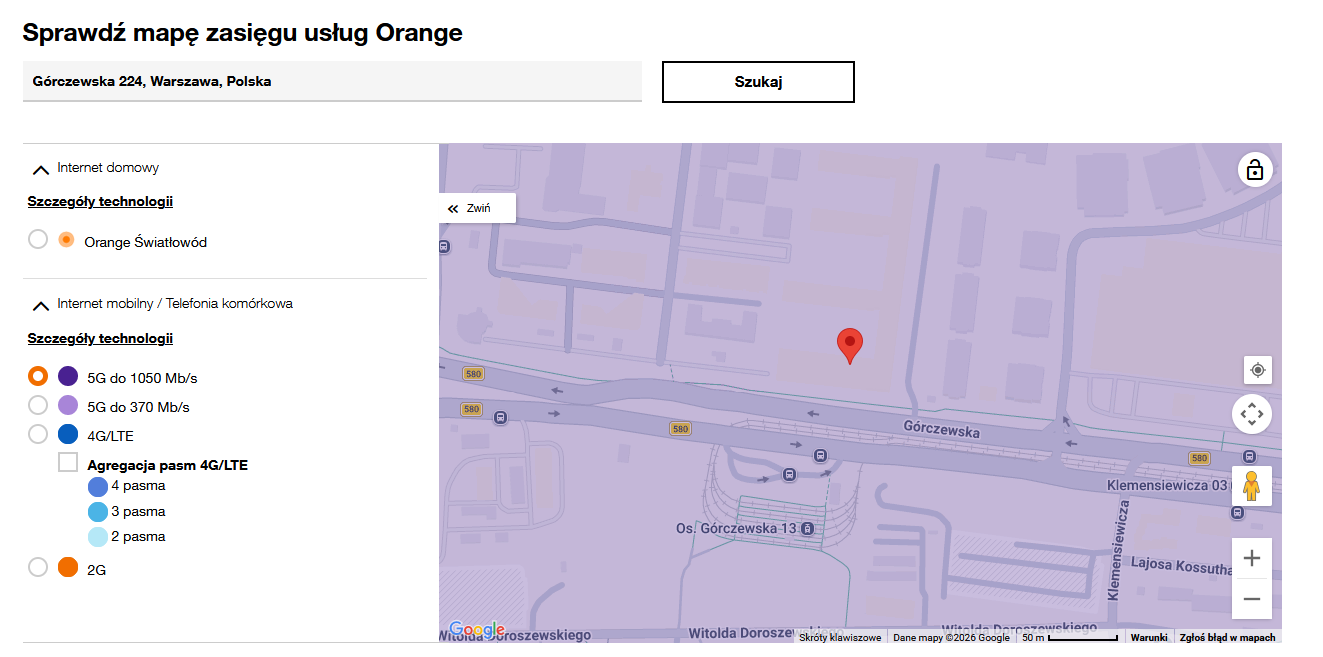
Task: Open map camera pan controls
Action: (x=1252, y=413)
